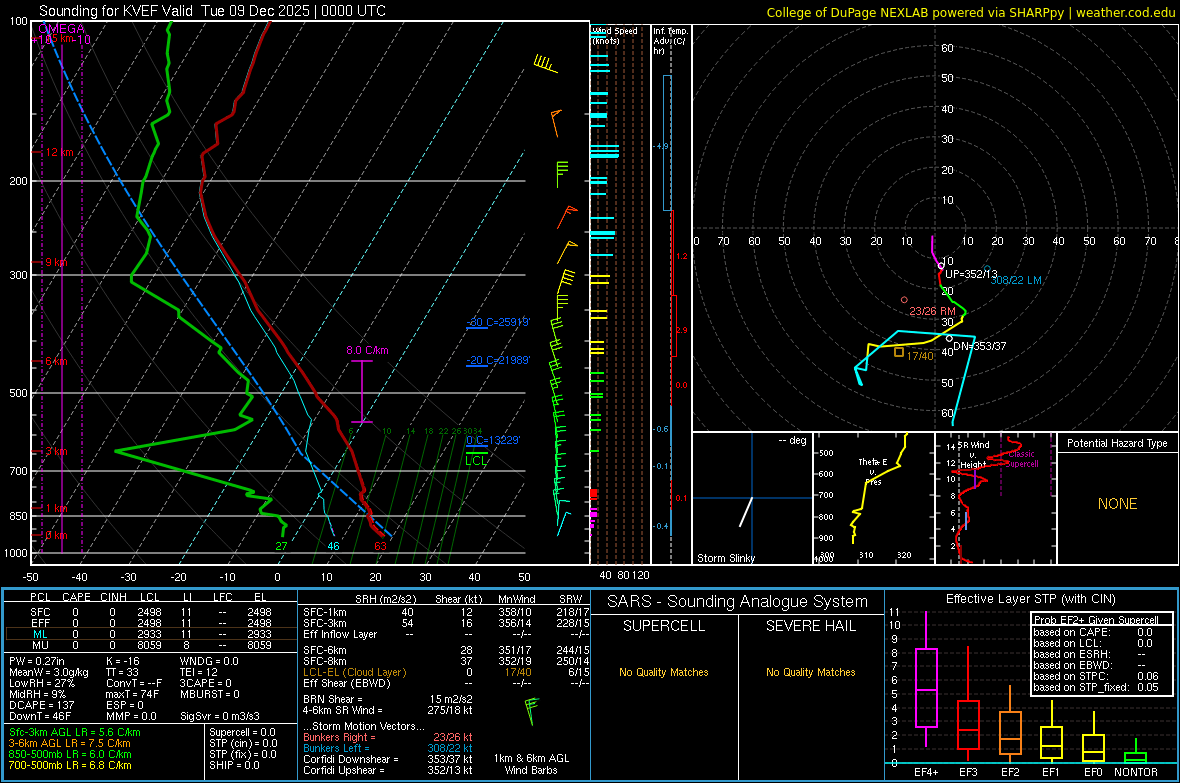Click the Wind Speed (knots) panel header

[615, 35]
